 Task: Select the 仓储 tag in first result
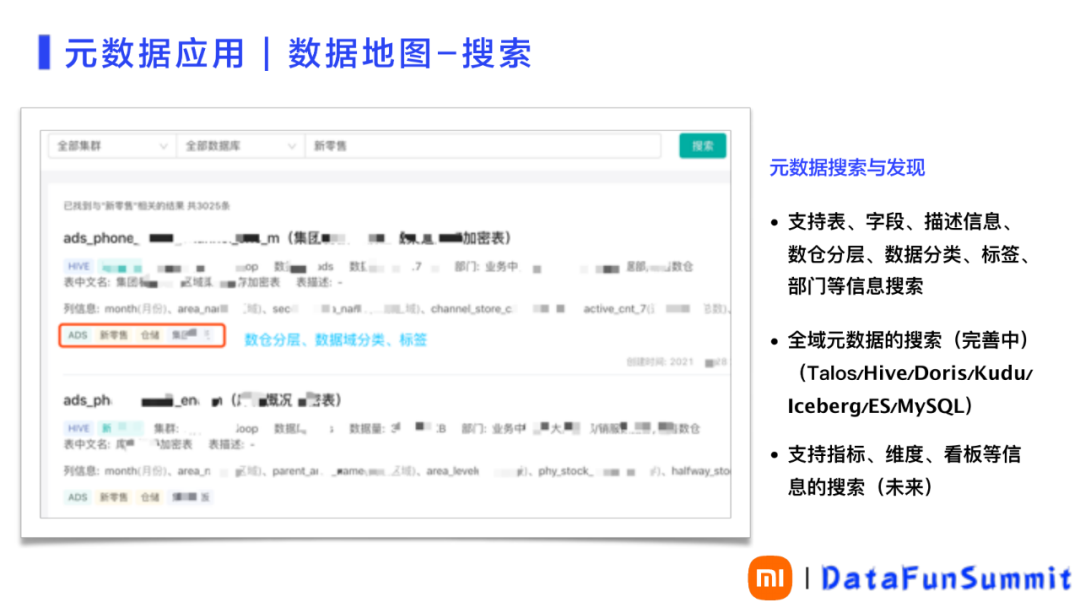click(x=150, y=335)
